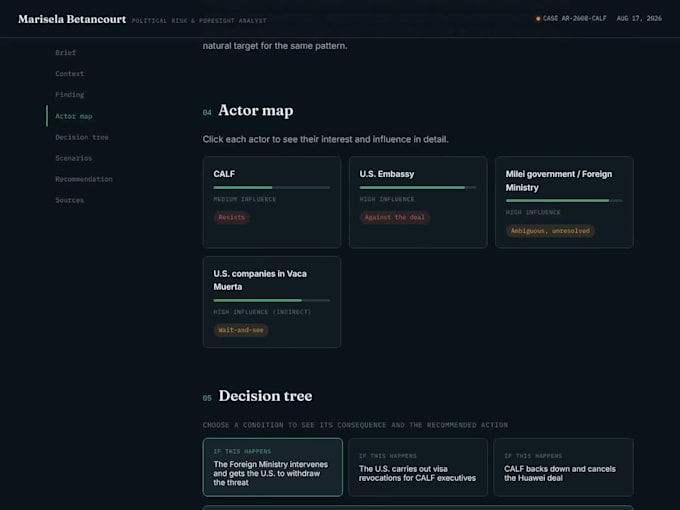Open U.S. companies in Vaca Muerta card

(x=272, y=302)
